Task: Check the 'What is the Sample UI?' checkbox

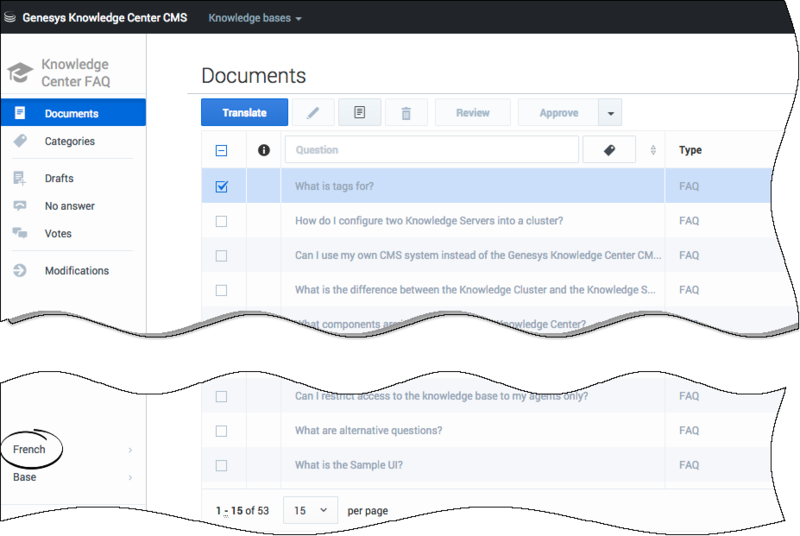Action: coord(221,465)
